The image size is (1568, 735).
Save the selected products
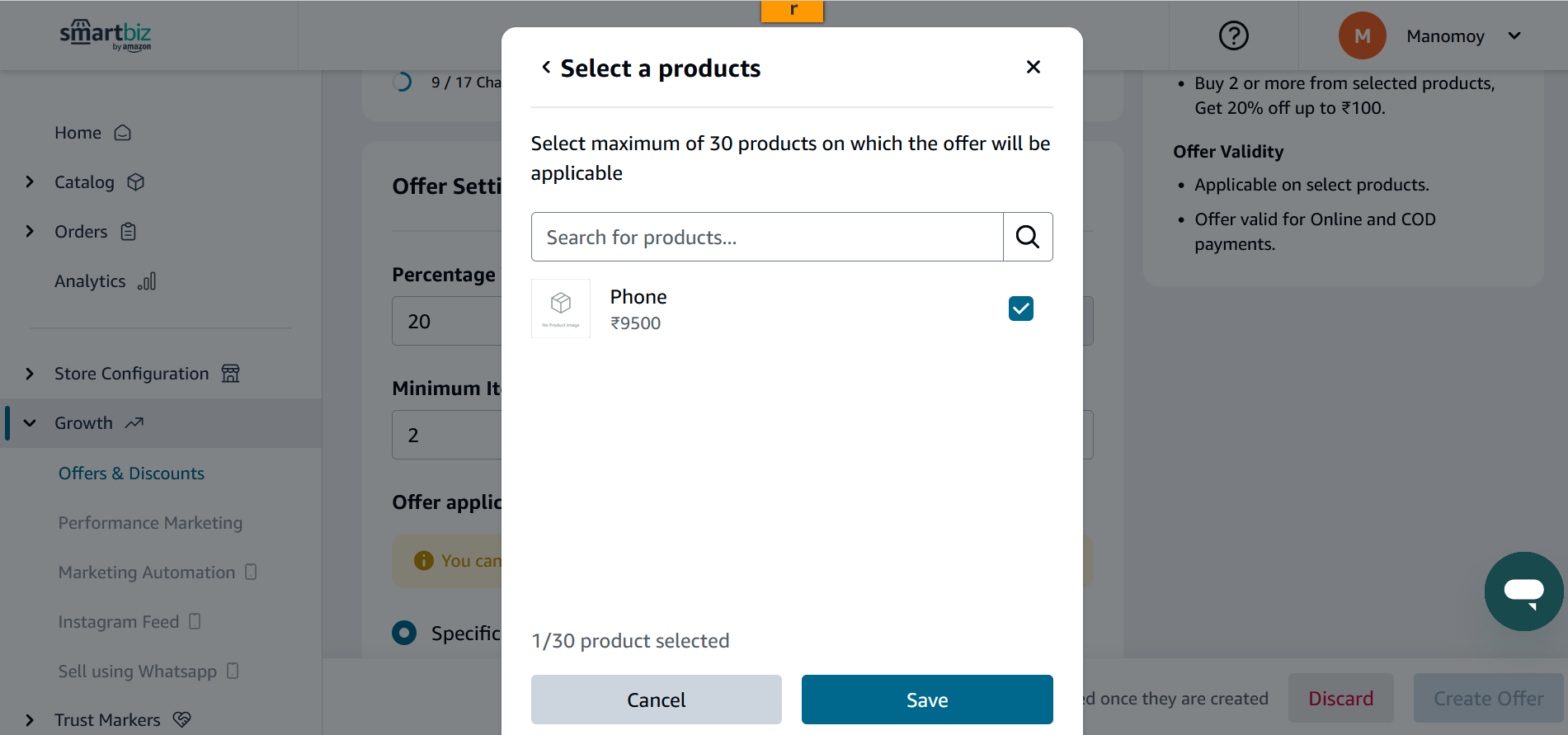[x=927, y=700]
